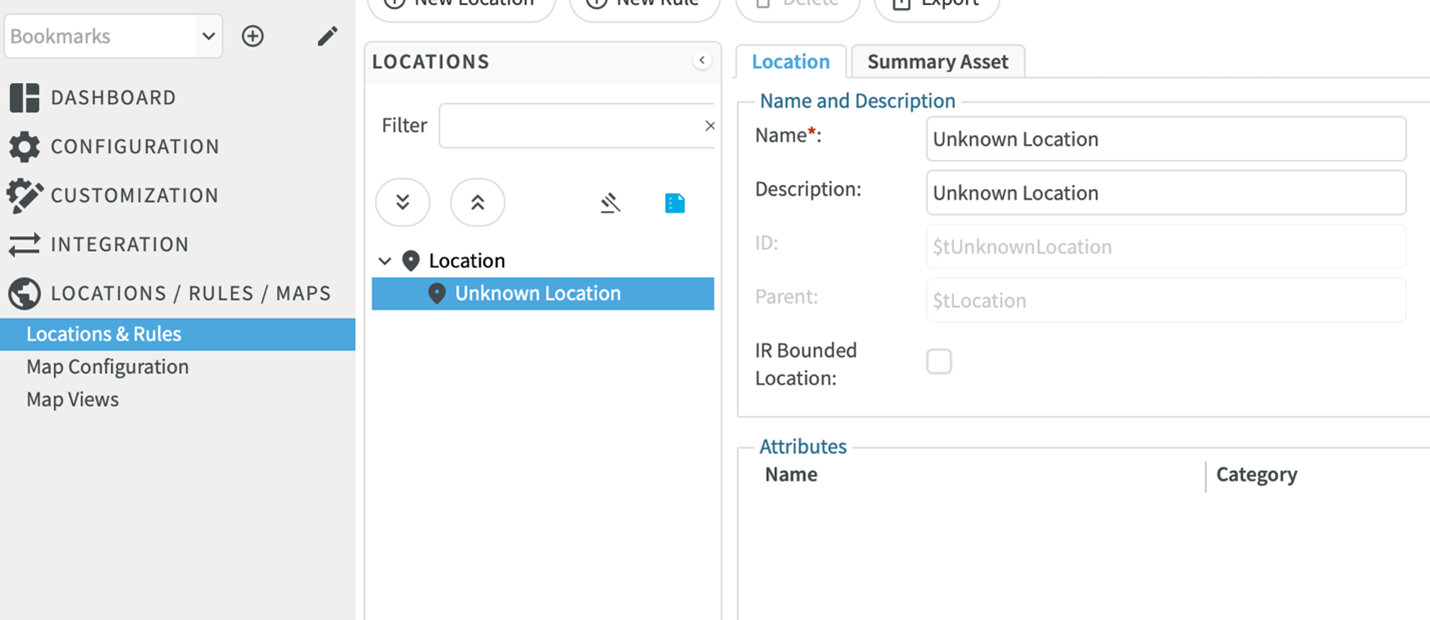Click the edit bookmarks pencil icon

click(327, 37)
